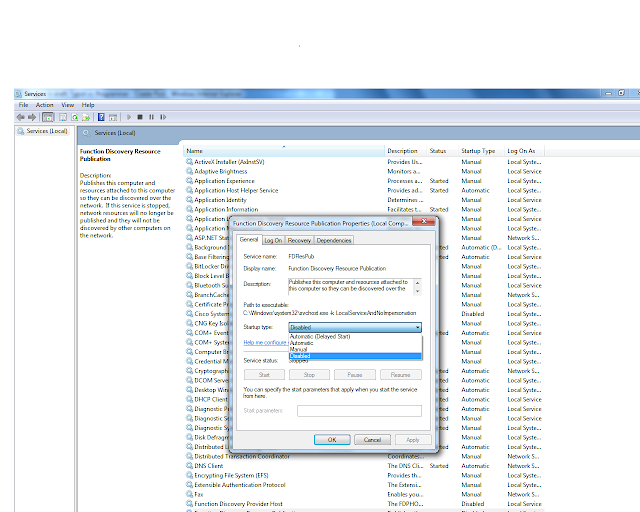Select the General tab in Properties dialog
Screen dimensions: 640x512
[249, 240]
